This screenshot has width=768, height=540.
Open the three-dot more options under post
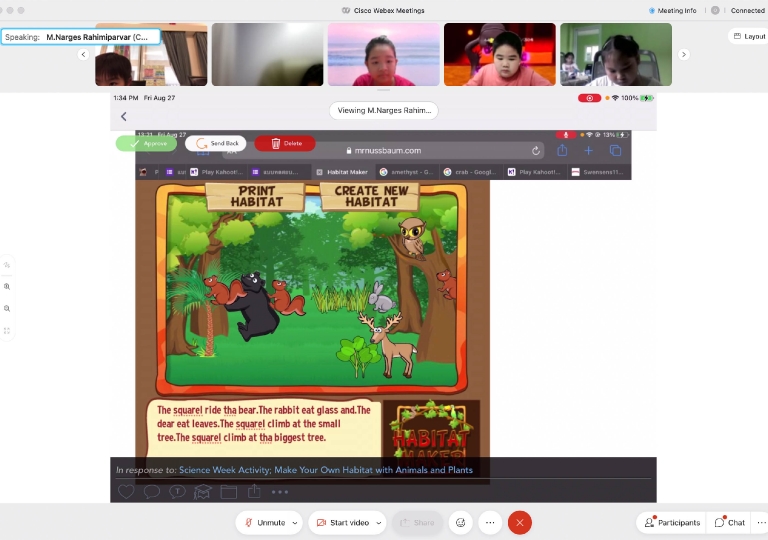click(280, 492)
